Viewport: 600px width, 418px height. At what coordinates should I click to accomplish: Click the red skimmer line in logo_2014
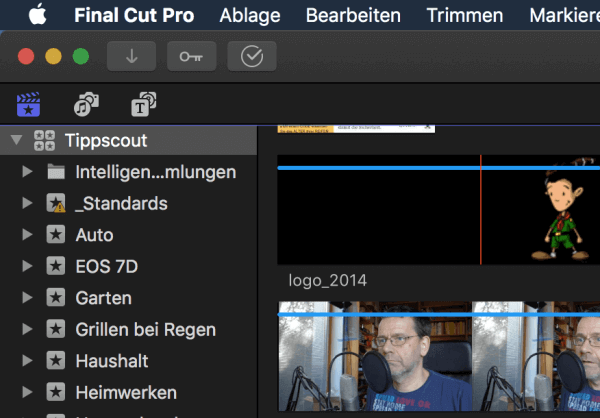(481, 210)
